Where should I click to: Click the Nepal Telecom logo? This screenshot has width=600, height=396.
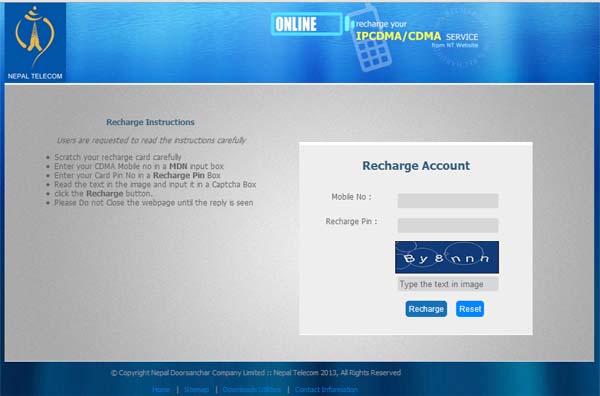pos(35,42)
